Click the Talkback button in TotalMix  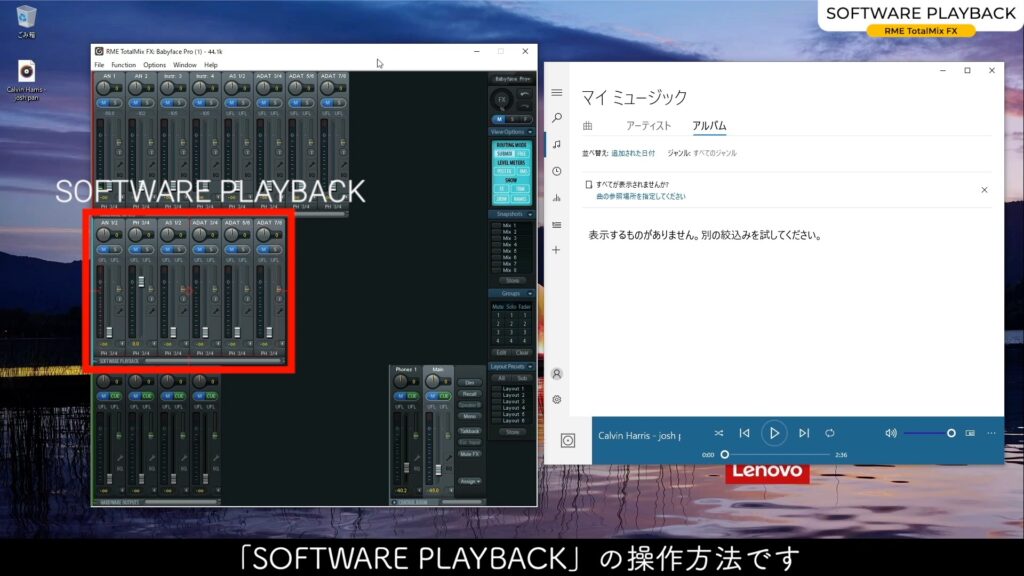(x=470, y=431)
